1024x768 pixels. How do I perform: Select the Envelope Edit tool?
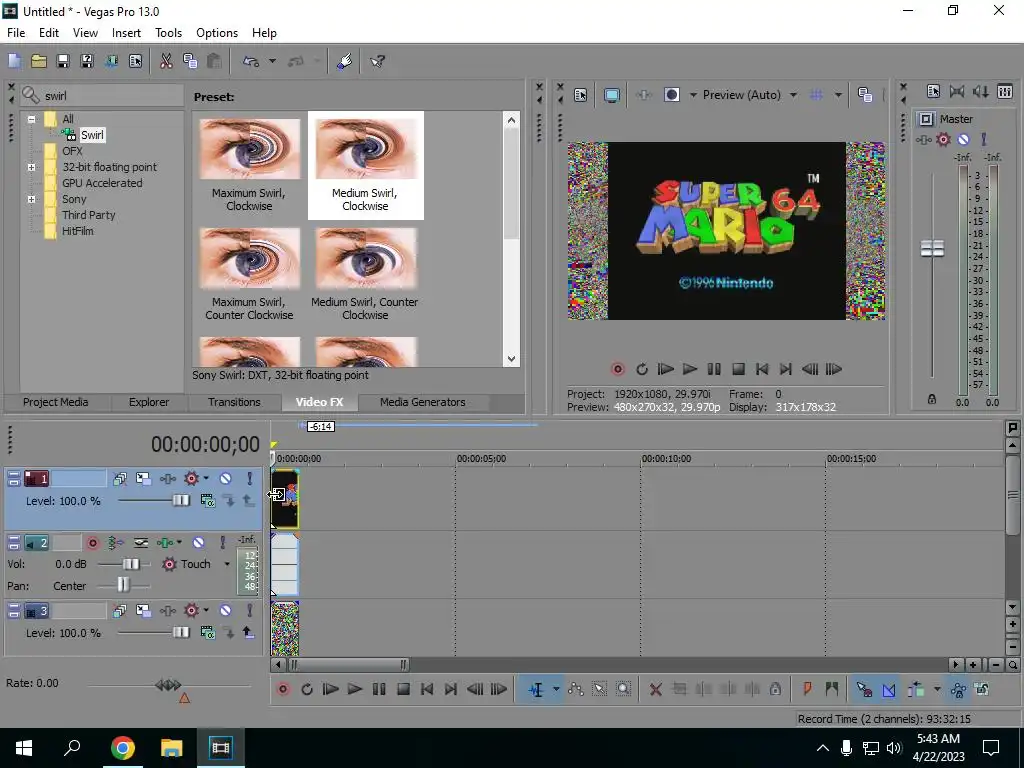[575, 689]
